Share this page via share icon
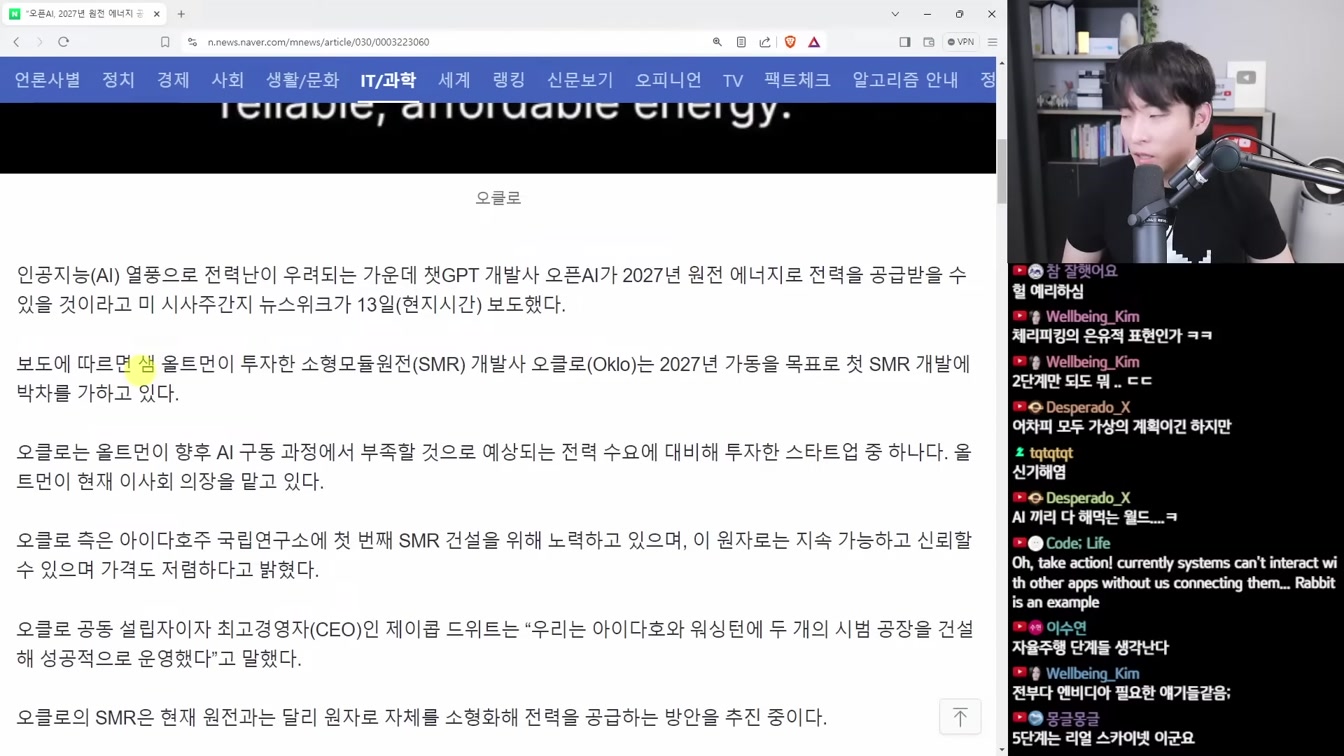The width and height of the screenshot is (1344, 756). coord(765,42)
